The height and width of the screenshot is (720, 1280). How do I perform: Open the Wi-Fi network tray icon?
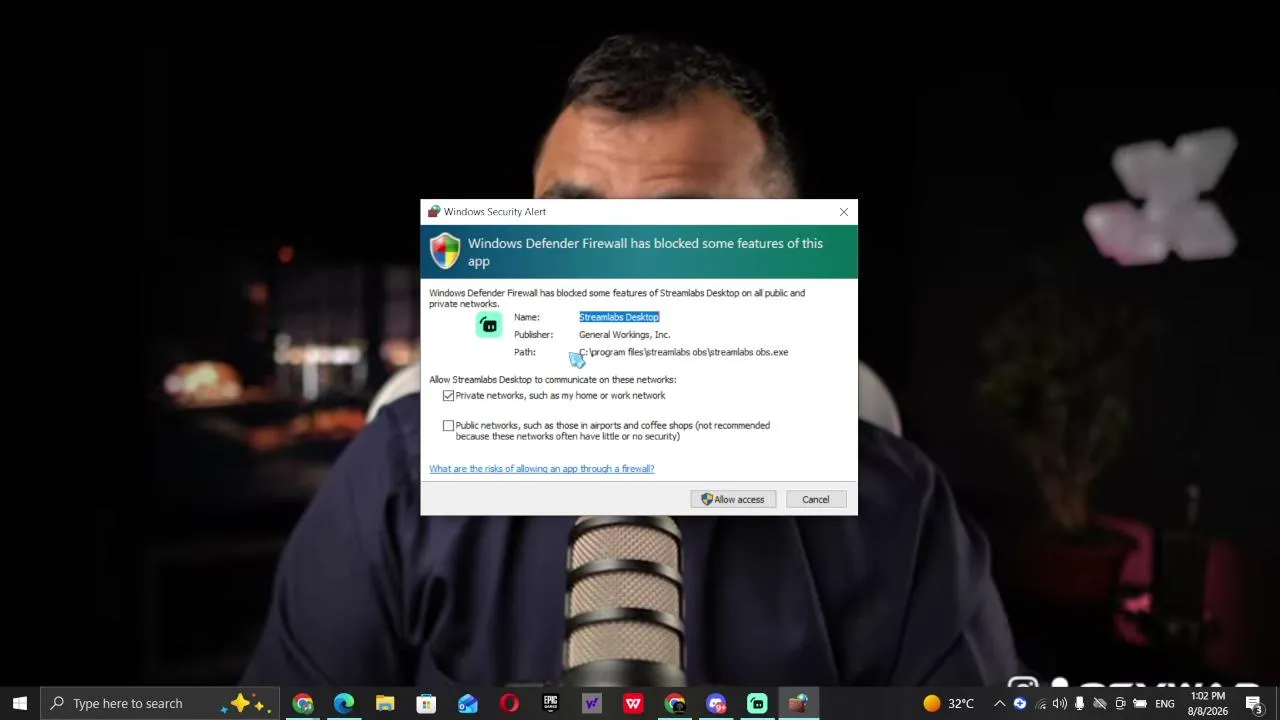click(1040, 703)
